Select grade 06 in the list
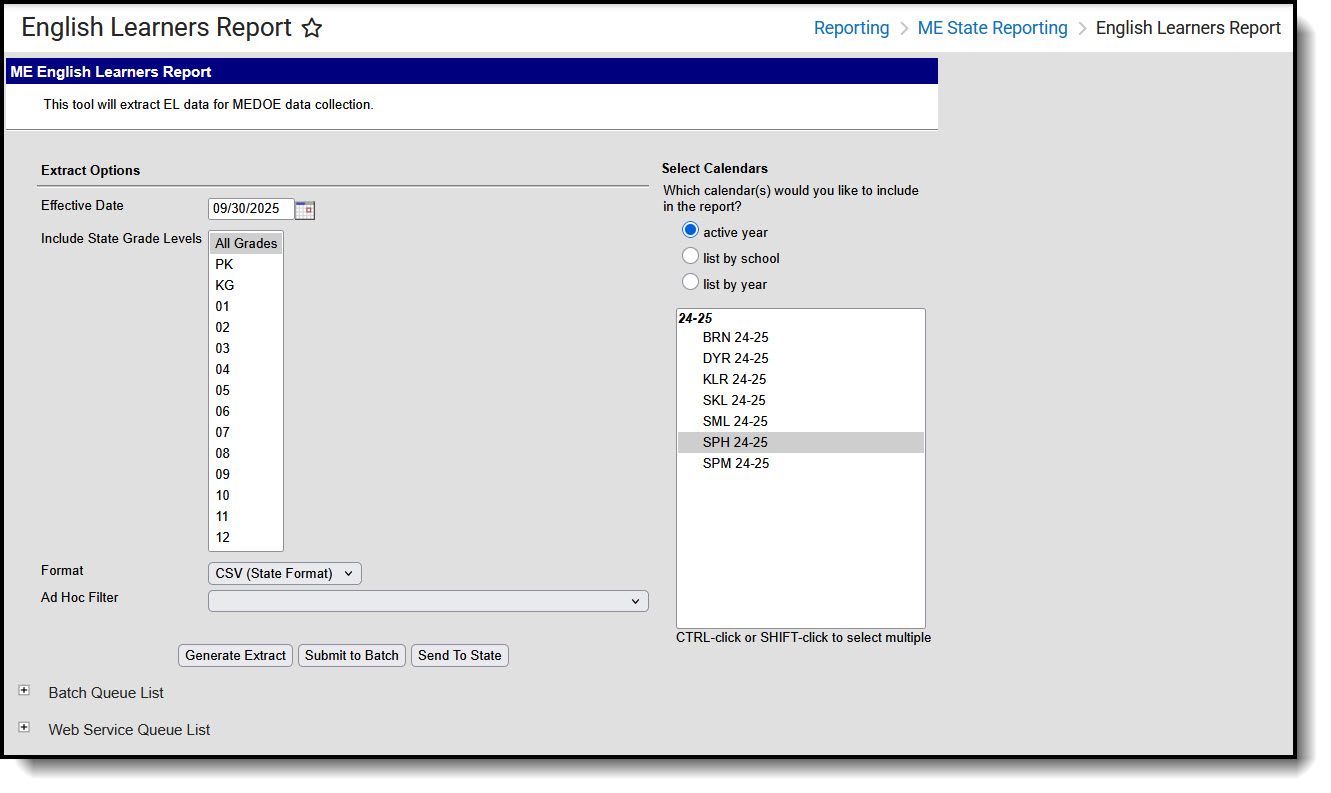 pyautogui.click(x=246, y=411)
